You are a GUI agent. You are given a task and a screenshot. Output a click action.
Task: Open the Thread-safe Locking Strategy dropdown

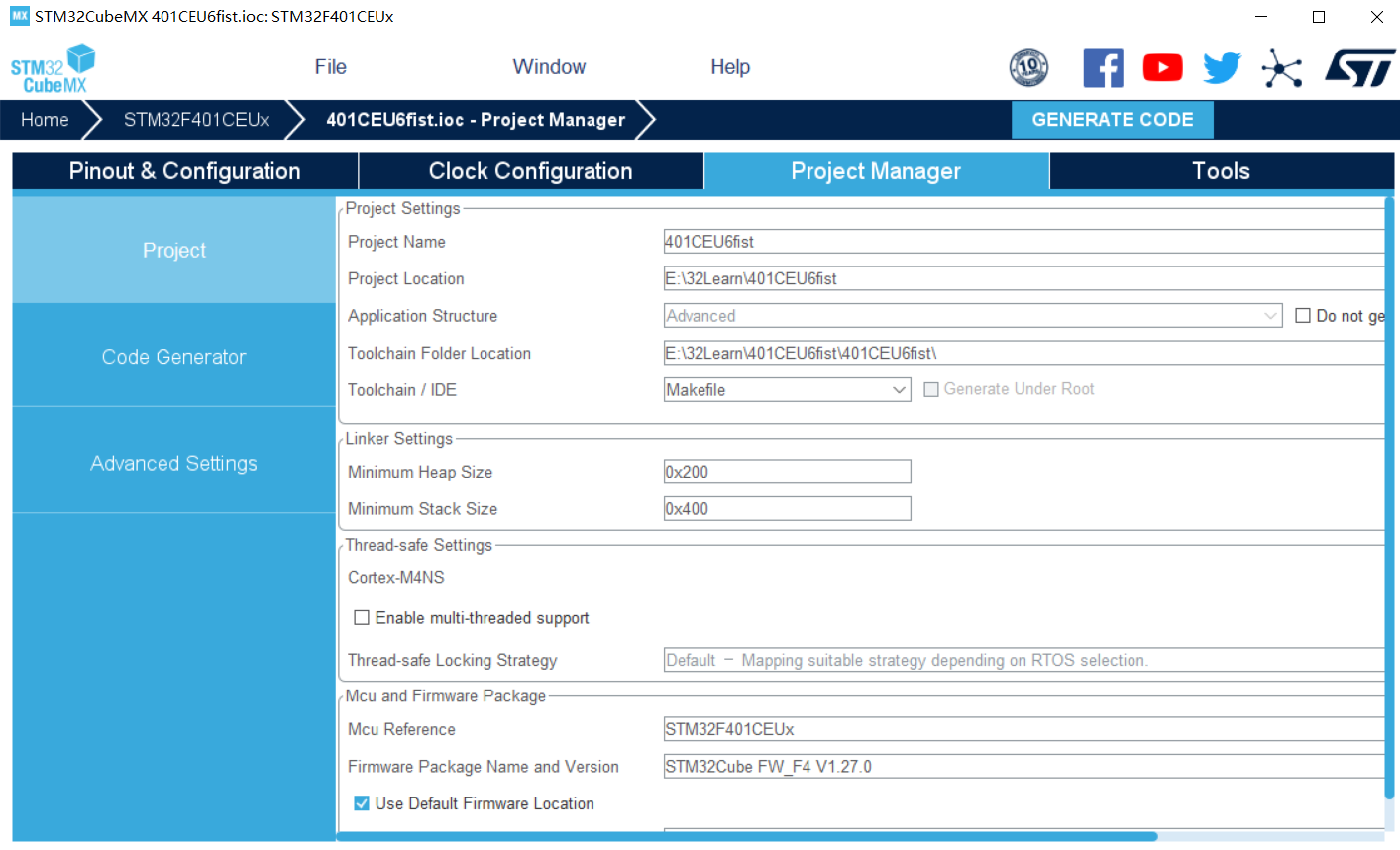click(x=1023, y=660)
